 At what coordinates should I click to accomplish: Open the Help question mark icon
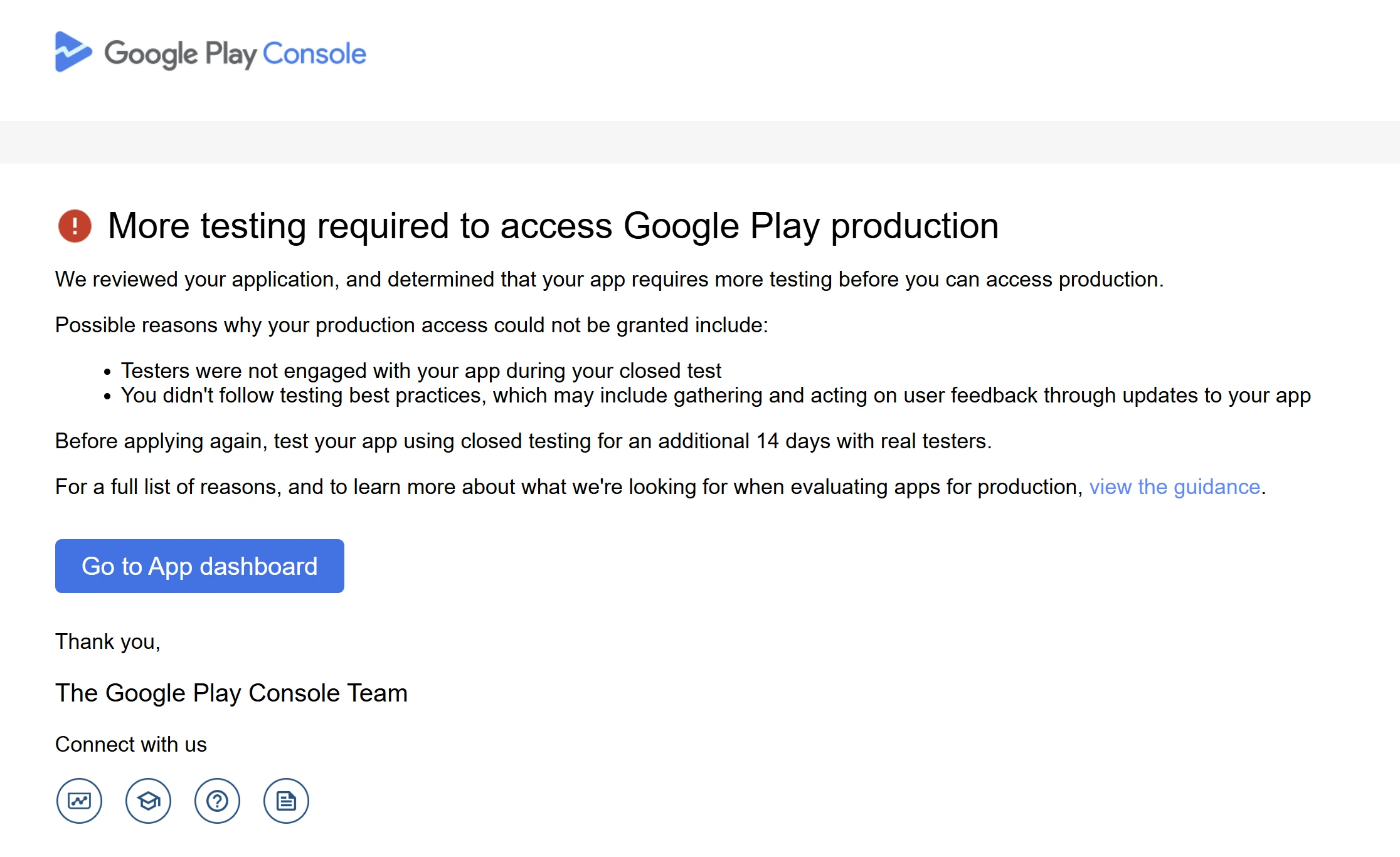(x=217, y=801)
